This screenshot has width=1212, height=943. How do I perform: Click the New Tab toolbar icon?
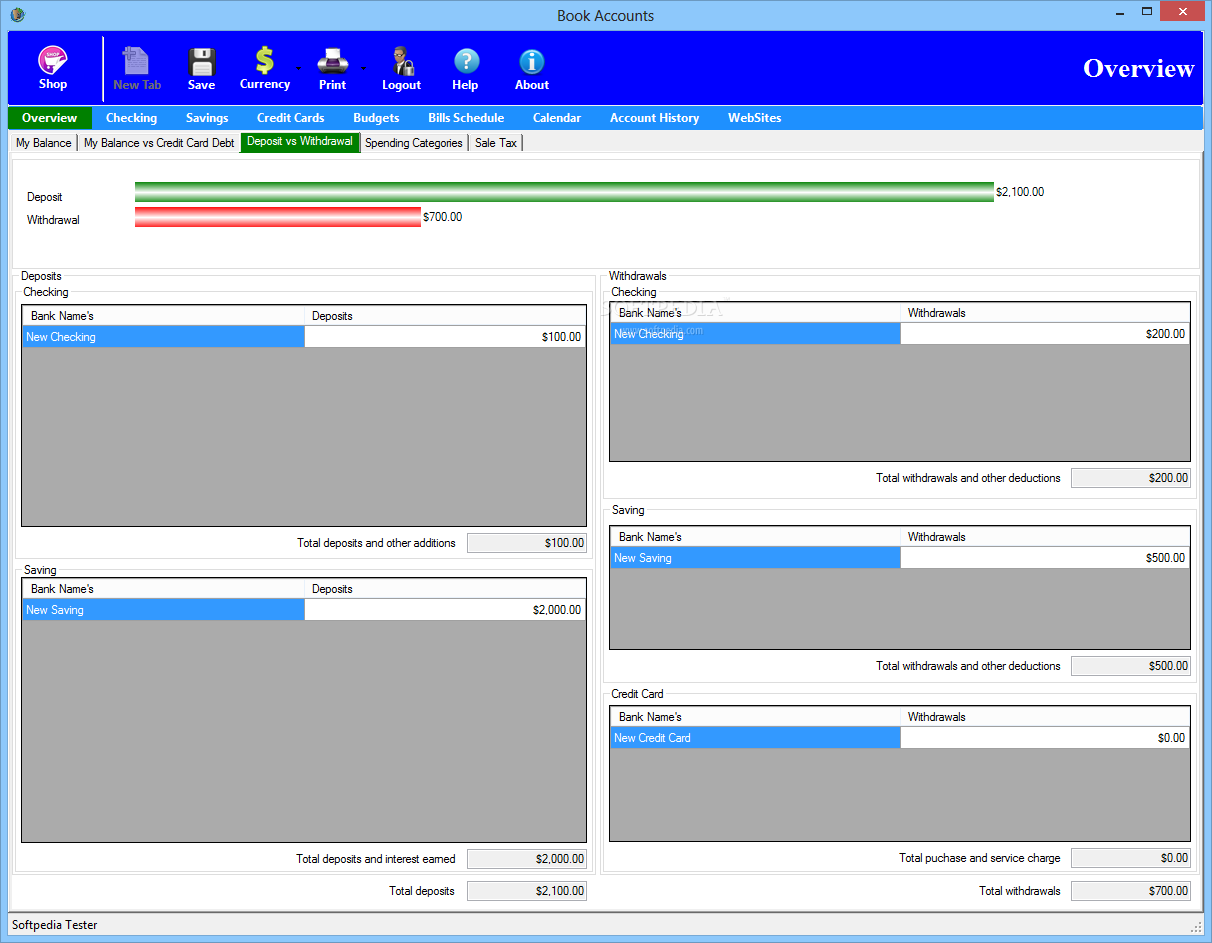137,68
